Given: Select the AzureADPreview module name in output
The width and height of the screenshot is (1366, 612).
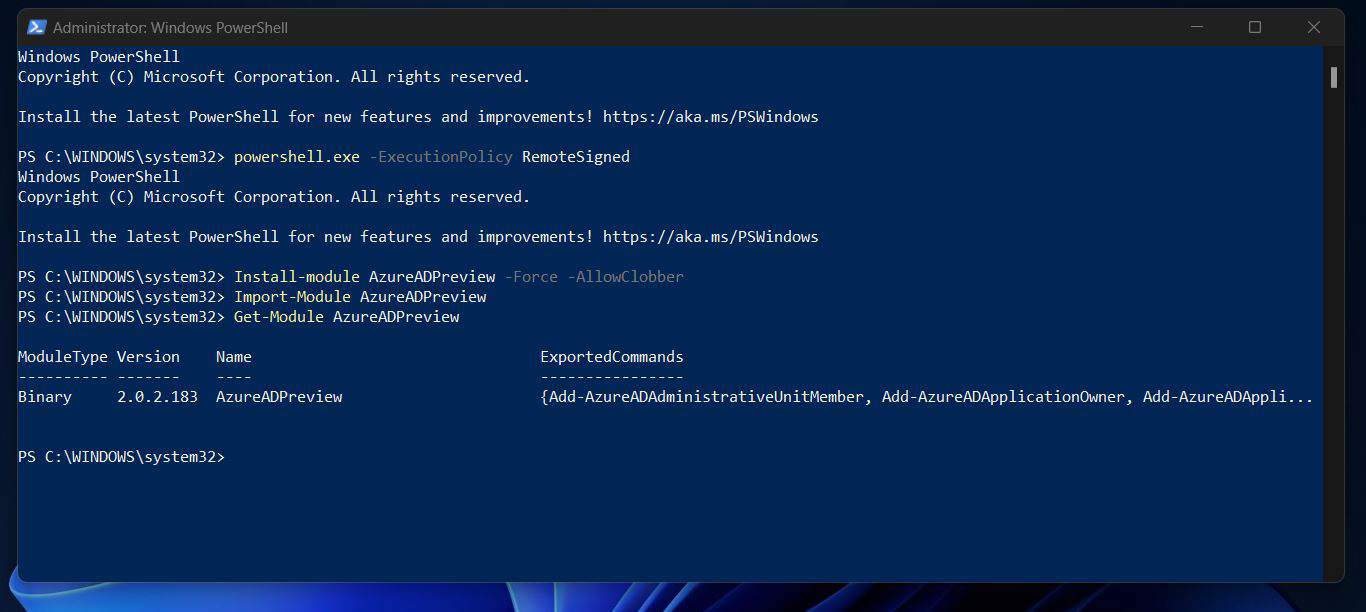Looking at the screenshot, I should (x=278, y=396).
